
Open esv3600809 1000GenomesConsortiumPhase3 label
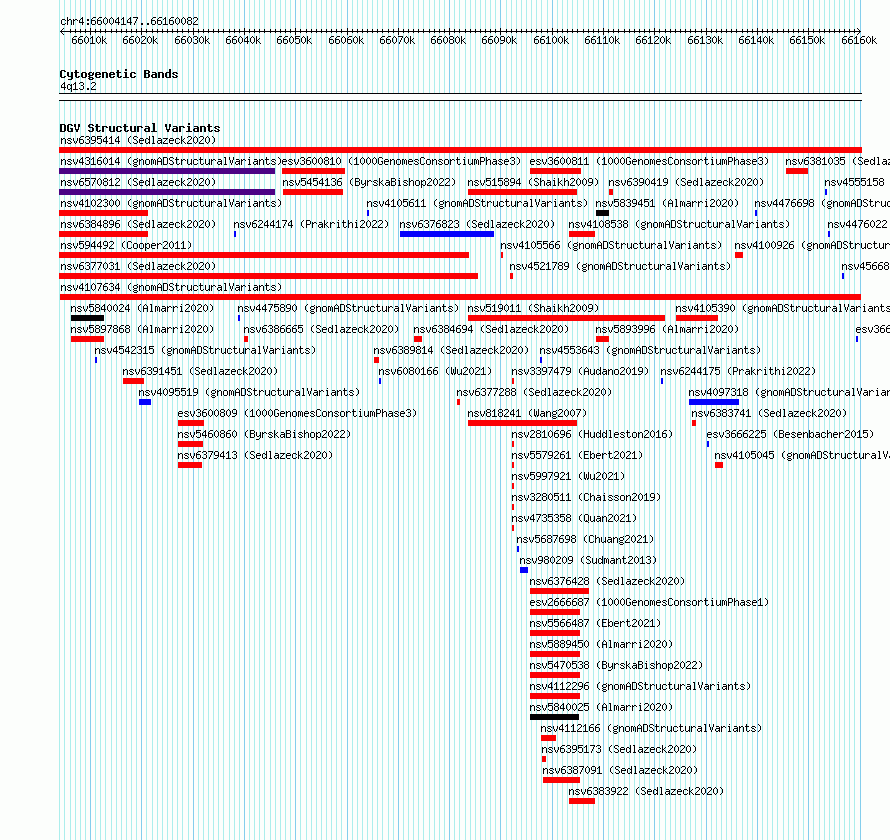[297, 413]
